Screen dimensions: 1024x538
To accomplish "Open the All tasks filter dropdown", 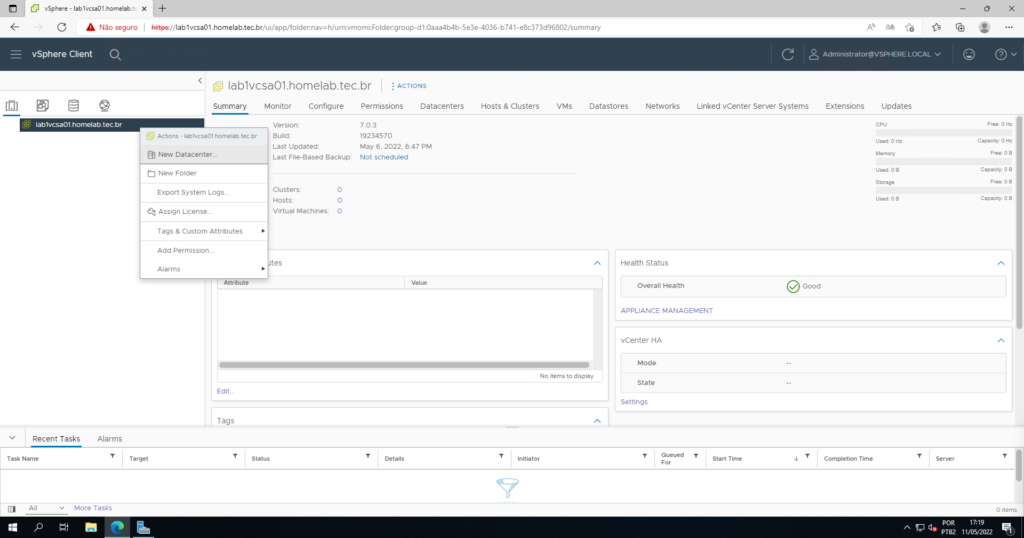I will [46, 508].
